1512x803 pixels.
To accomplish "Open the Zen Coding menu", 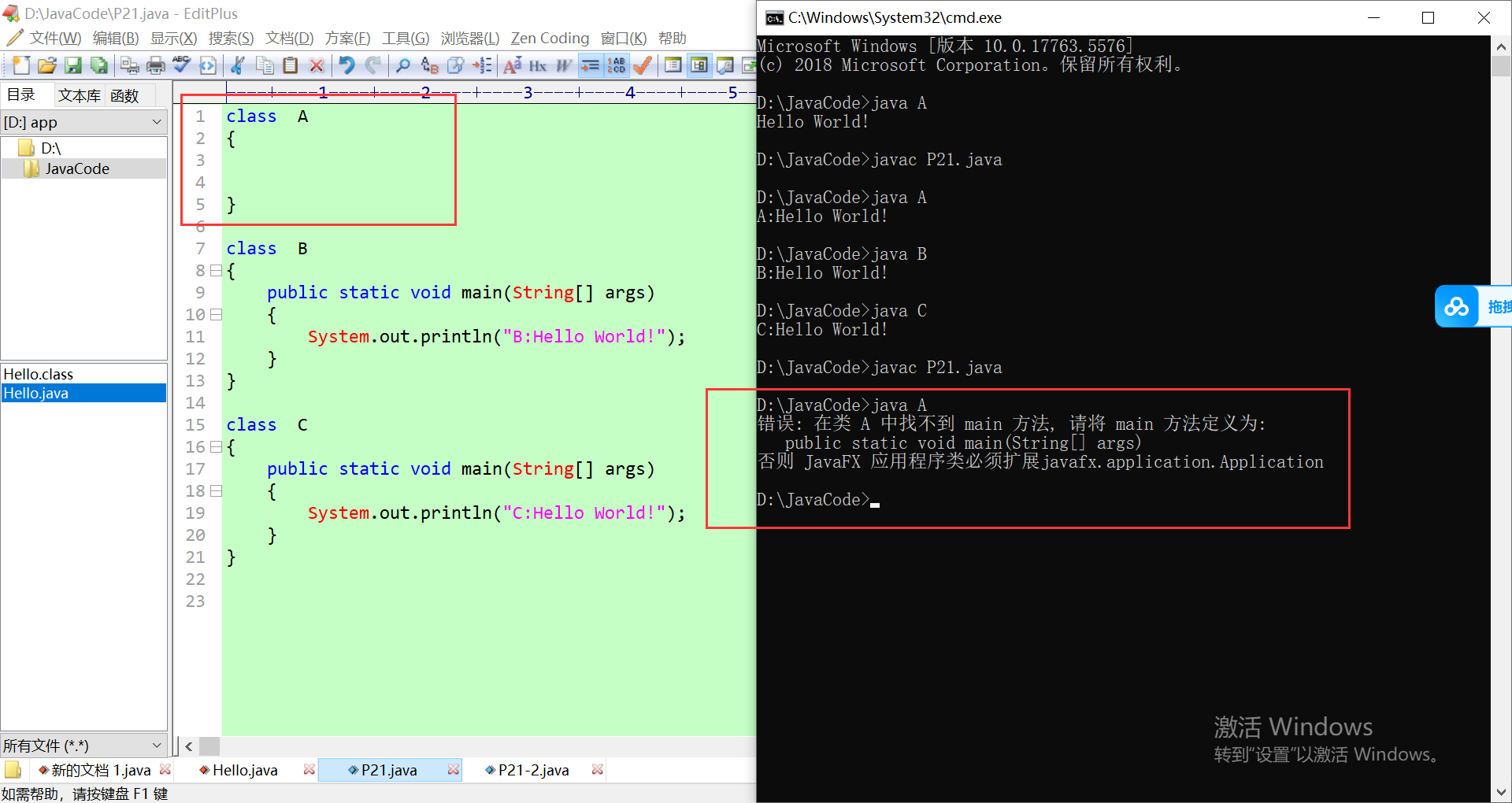I will [x=550, y=38].
